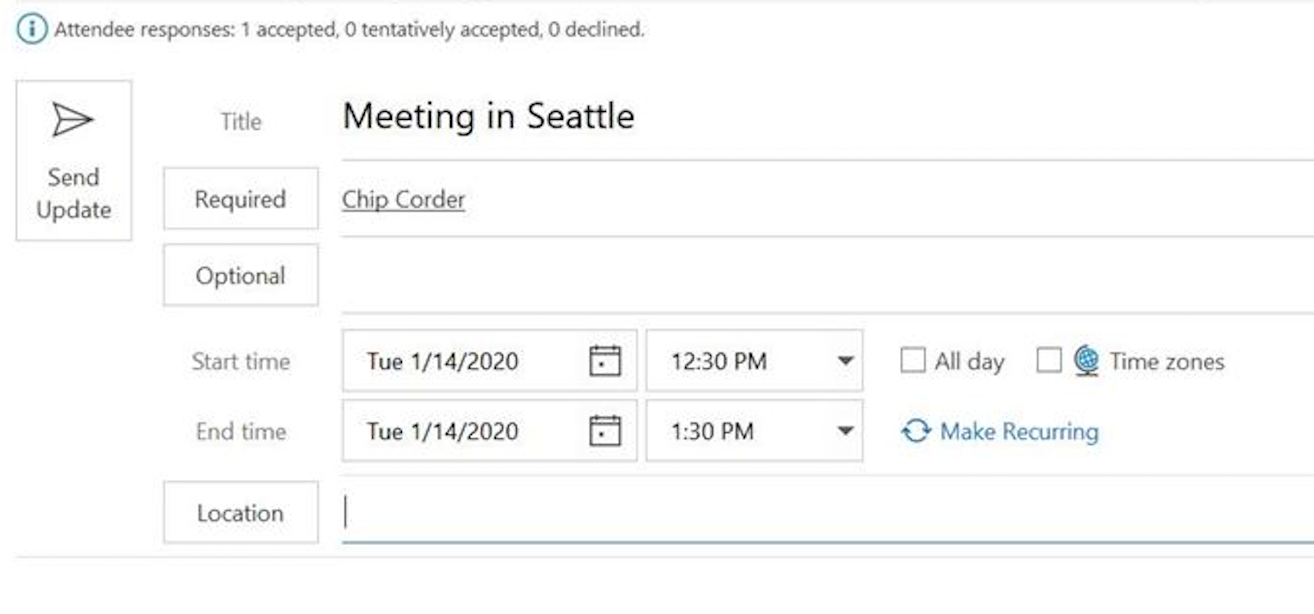The width and height of the screenshot is (1314, 614).
Task: Click the Send Update paper plane icon
Action: coord(73,121)
